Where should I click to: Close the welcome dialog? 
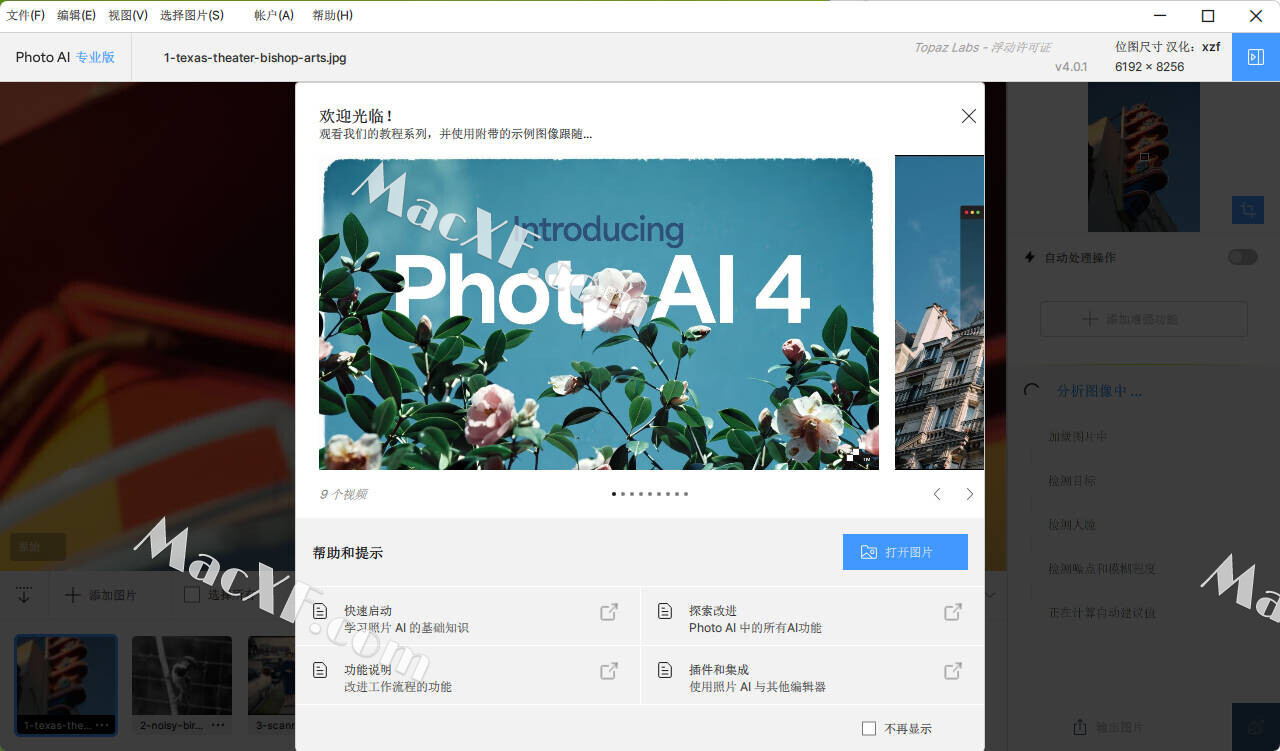tap(968, 116)
